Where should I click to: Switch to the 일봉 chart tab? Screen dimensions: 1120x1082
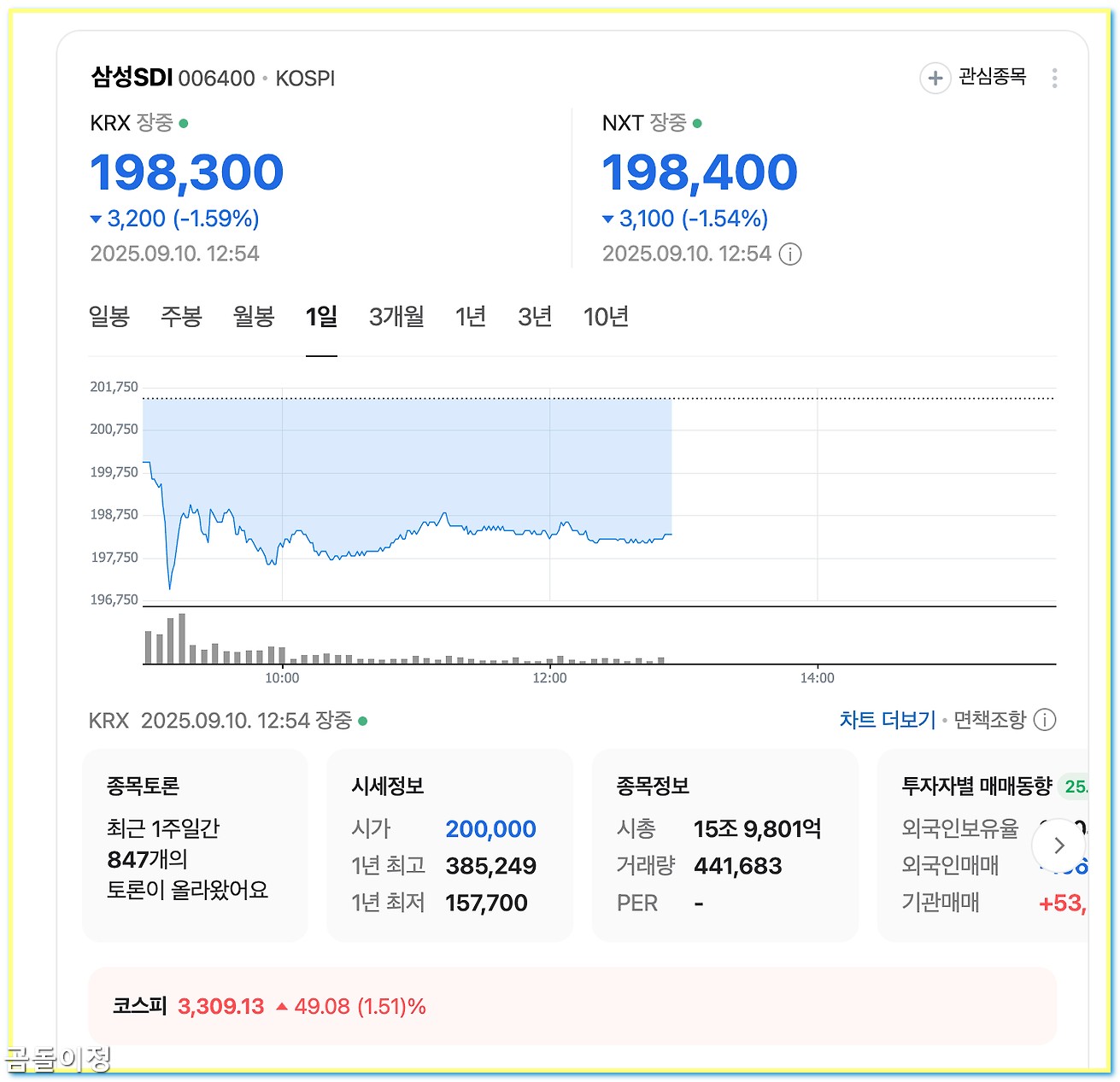pos(110,317)
